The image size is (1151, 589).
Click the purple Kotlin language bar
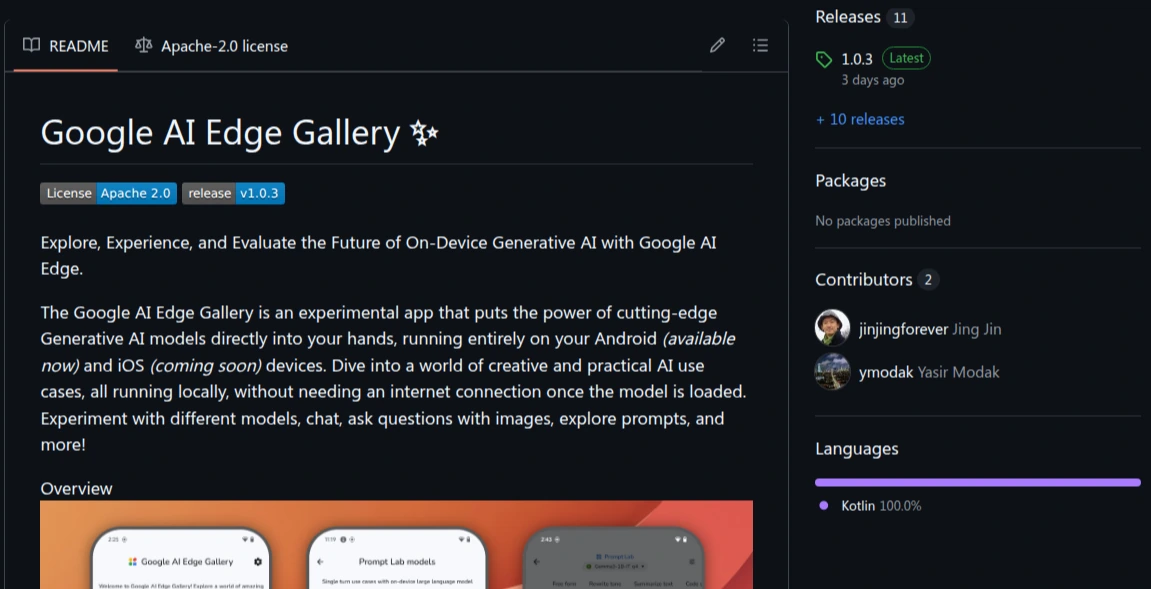point(978,483)
